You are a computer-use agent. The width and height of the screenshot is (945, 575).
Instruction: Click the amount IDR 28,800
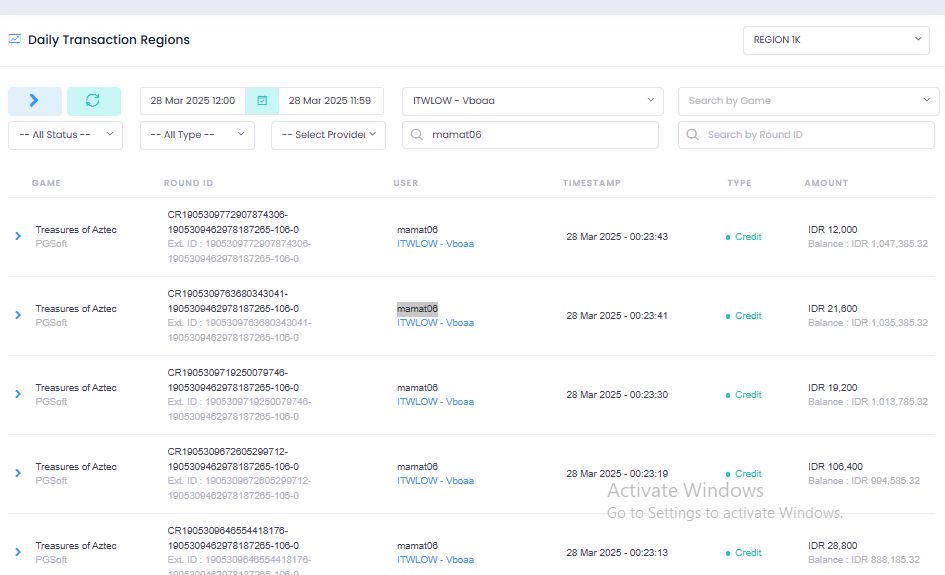(832, 545)
